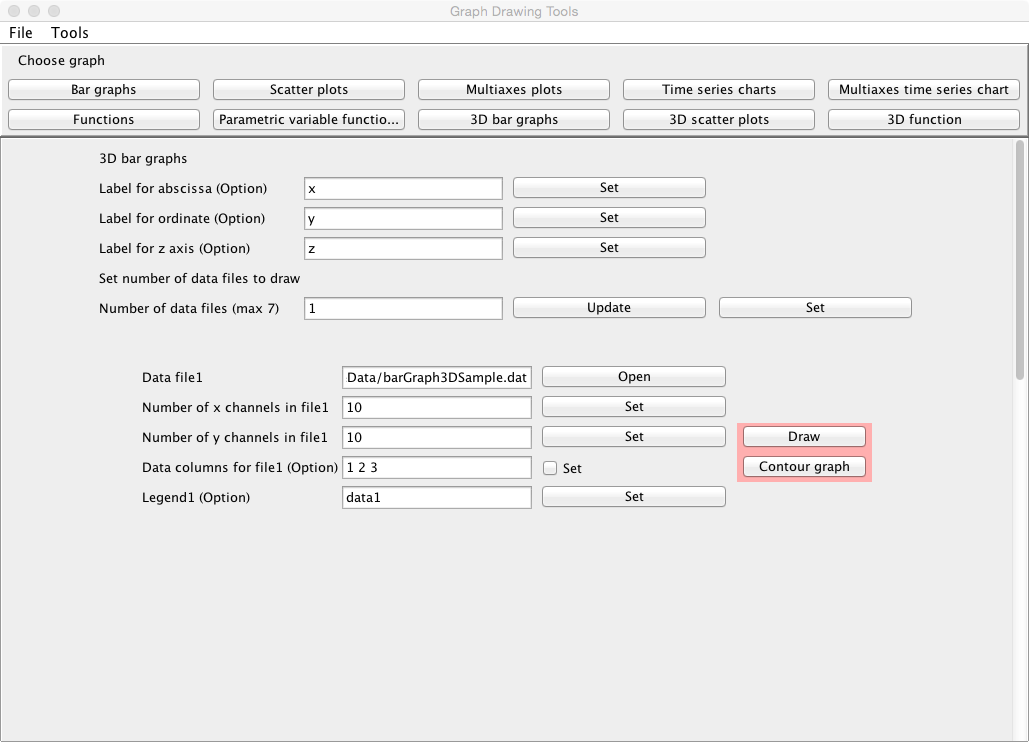1029x743 pixels.
Task: Select the 3D function button
Action: (924, 119)
